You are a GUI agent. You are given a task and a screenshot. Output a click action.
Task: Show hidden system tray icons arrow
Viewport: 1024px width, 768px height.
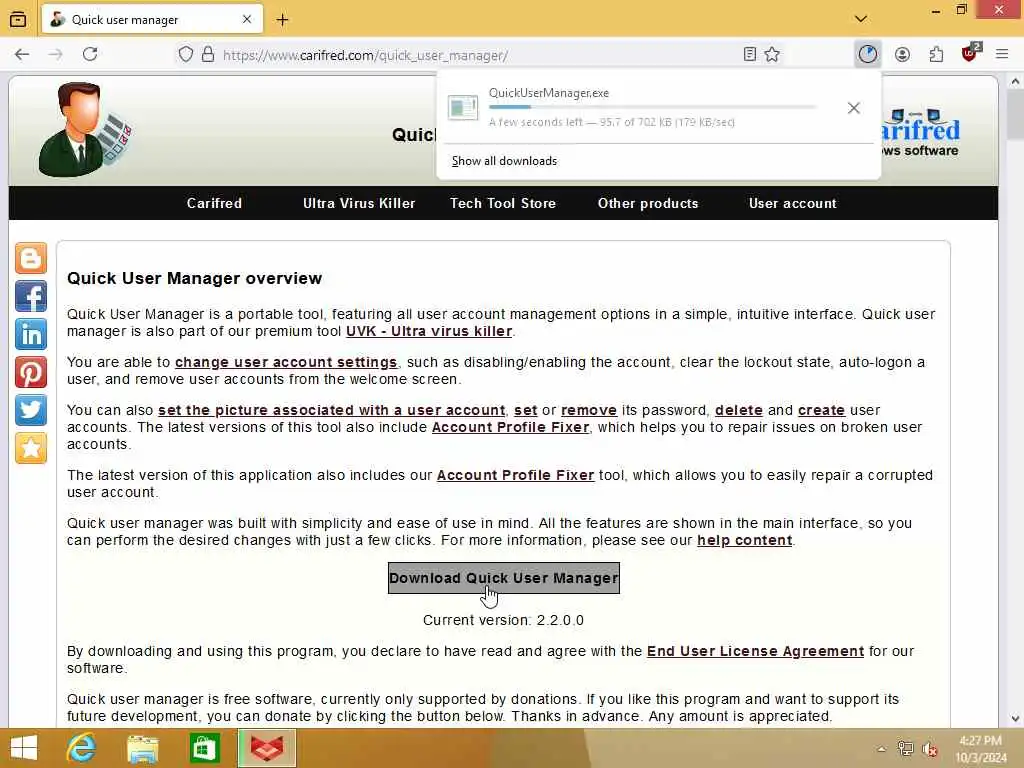pos(881,749)
